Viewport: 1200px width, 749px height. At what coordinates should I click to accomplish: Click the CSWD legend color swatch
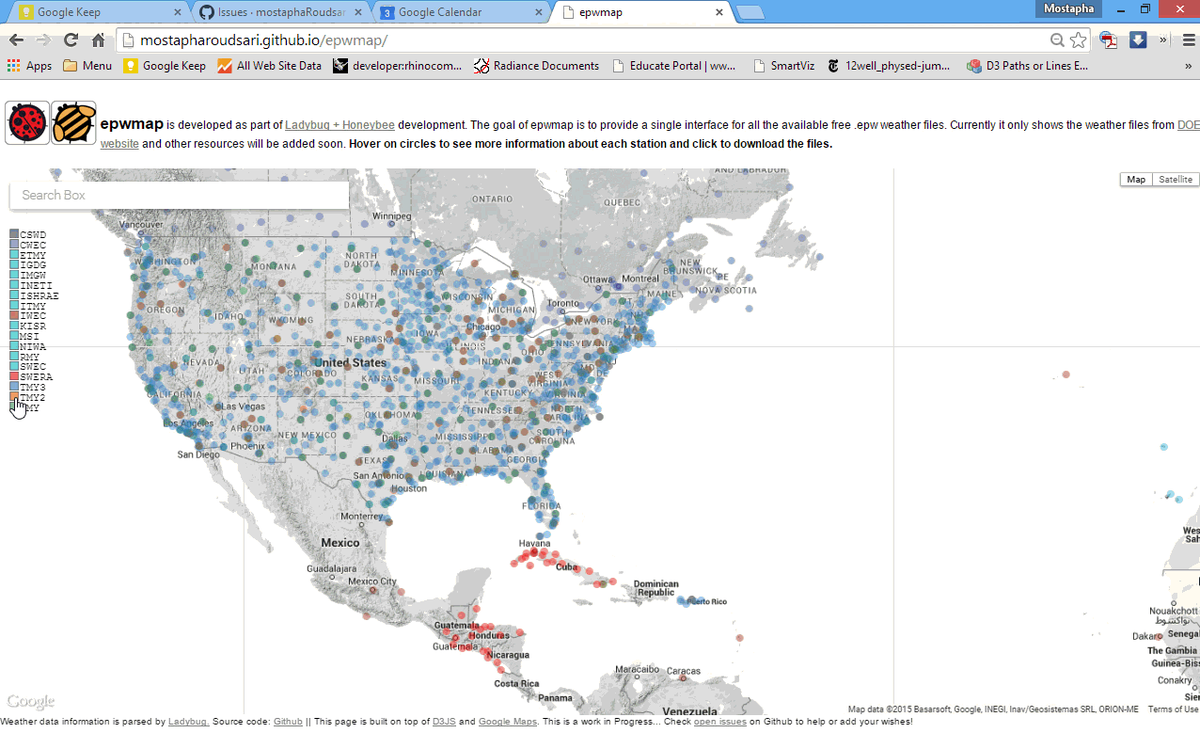pyautogui.click(x=14, y=234)
